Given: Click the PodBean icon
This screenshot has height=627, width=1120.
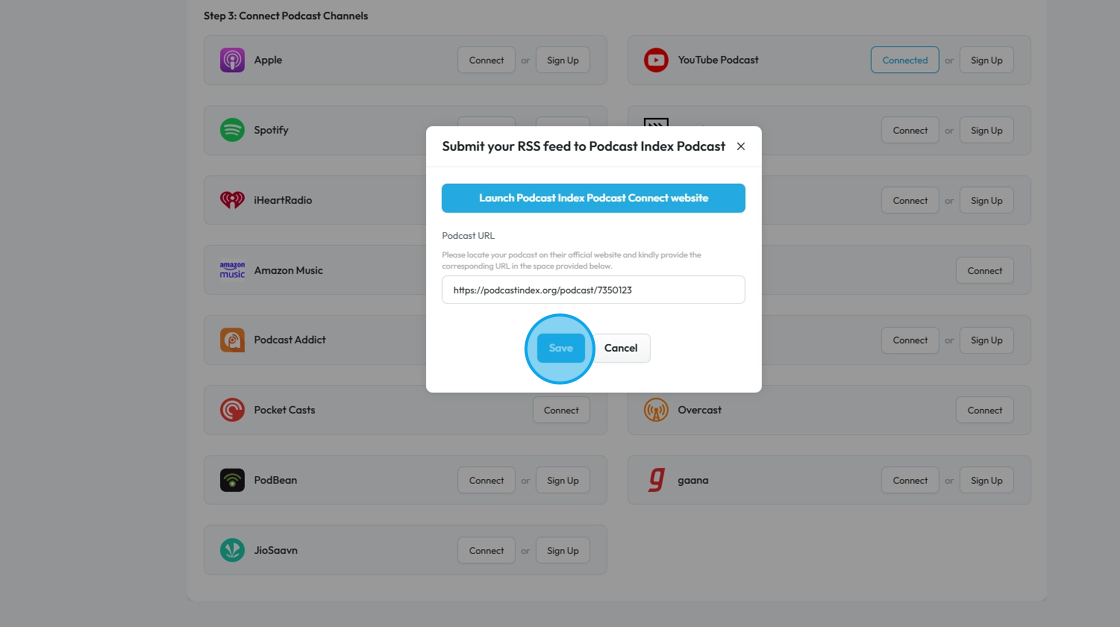Looking at the screenshot, I should 232,480.
